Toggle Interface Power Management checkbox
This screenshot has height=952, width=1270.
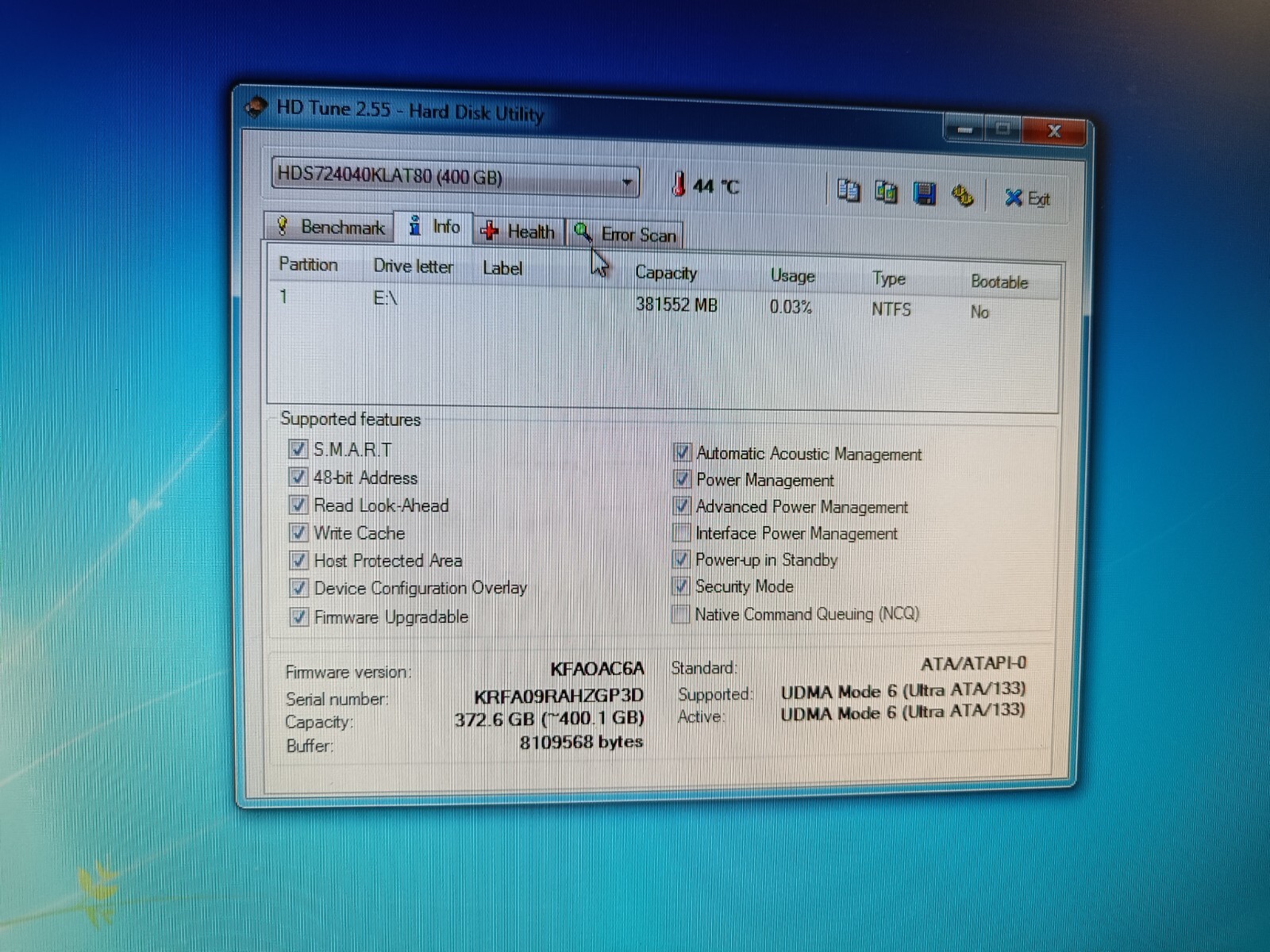(x=681, y=532)
